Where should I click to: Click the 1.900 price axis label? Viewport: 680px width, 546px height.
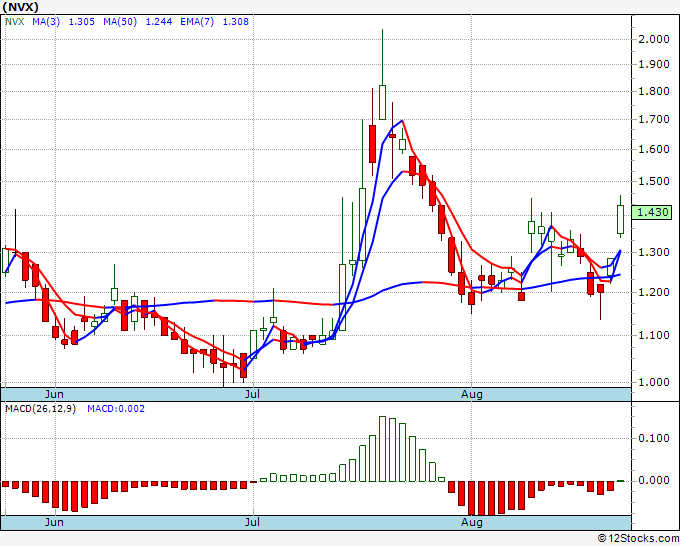[654, 65]
